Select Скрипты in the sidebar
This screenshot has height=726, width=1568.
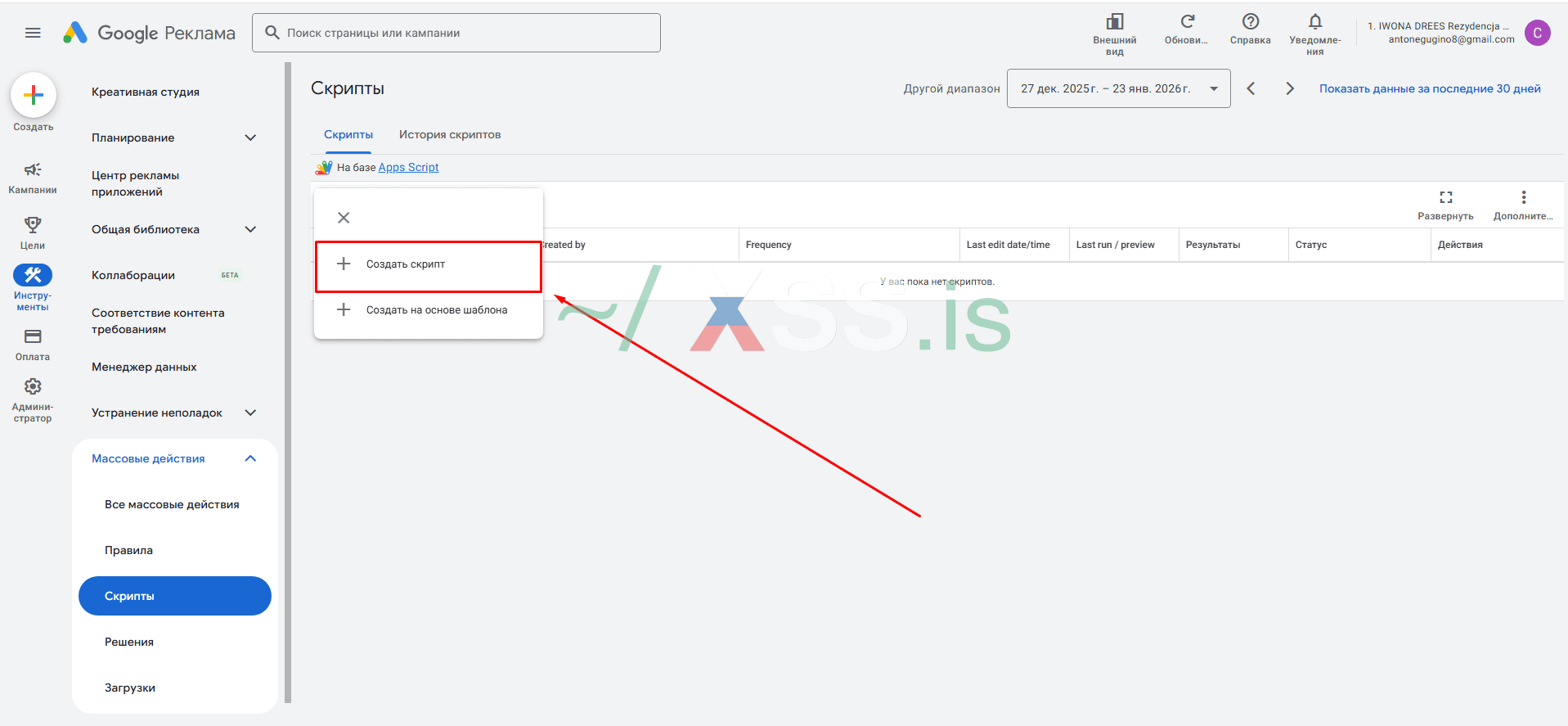[x=175, y=596]
